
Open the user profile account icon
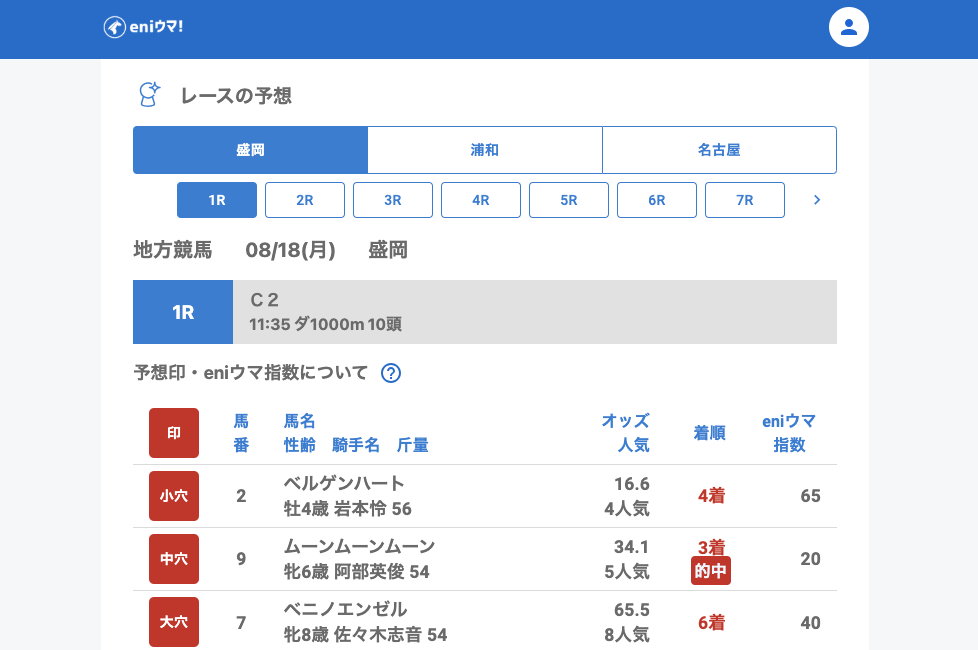[848, 27]
